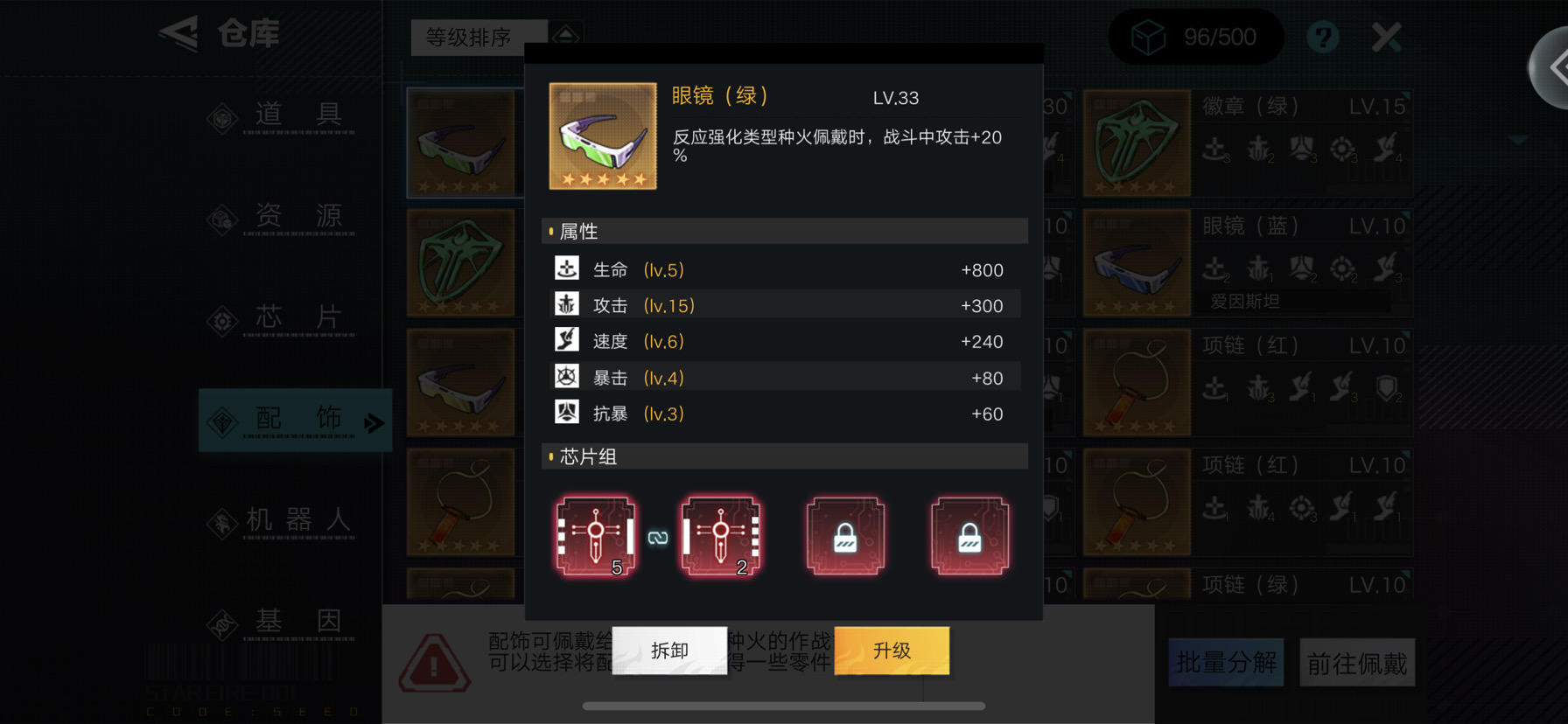Click the 批量分解 batch dismantle button

(1226, 663)
